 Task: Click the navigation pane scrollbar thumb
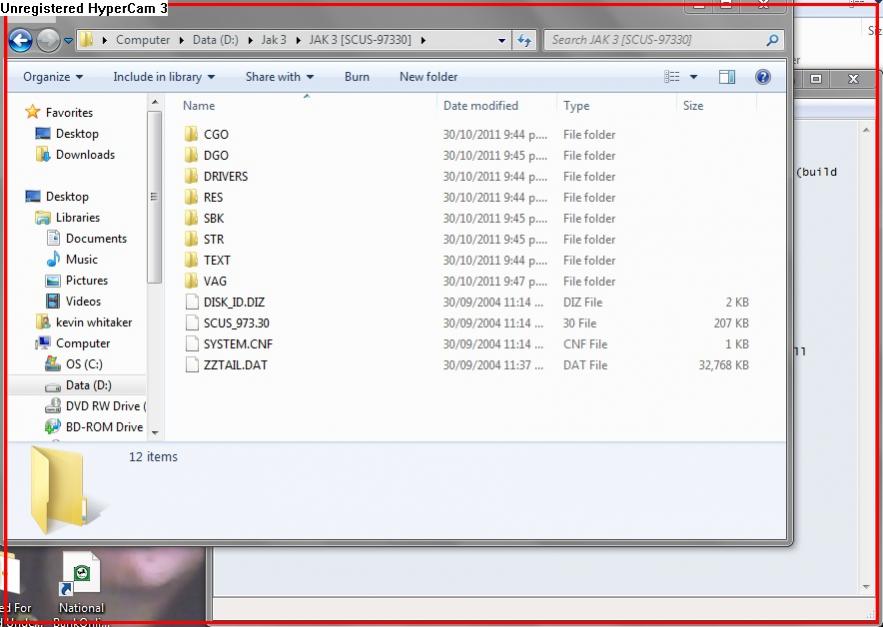(154, 197)
